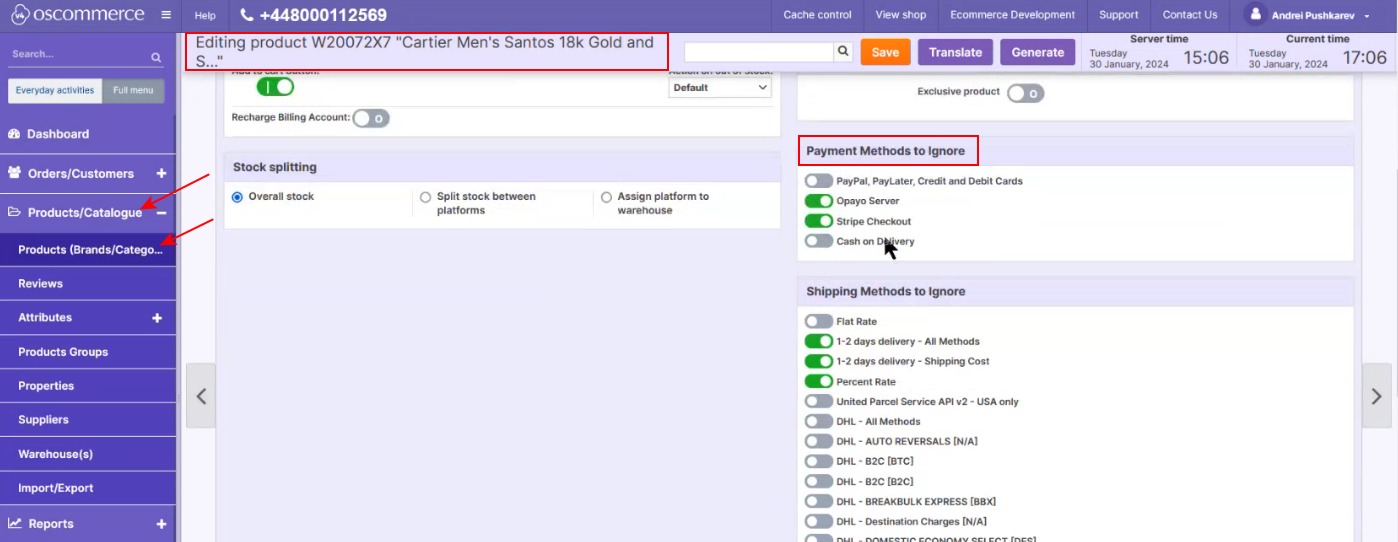Open Contact Us link
Screen dimensions: 1398x542
click(1190, 15)
